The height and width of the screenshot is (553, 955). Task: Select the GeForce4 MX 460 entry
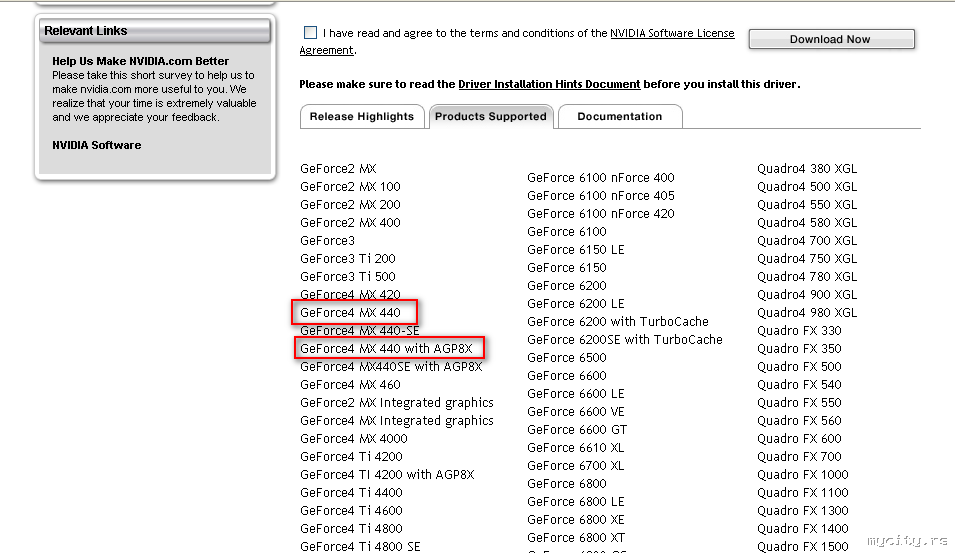(x=350, y=384)
